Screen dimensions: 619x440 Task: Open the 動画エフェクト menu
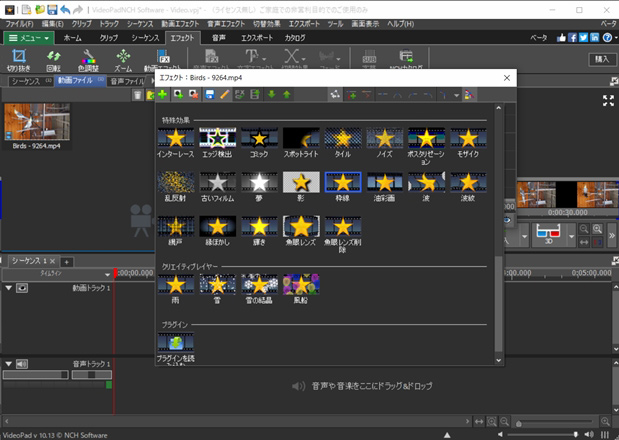click(180, 24)
